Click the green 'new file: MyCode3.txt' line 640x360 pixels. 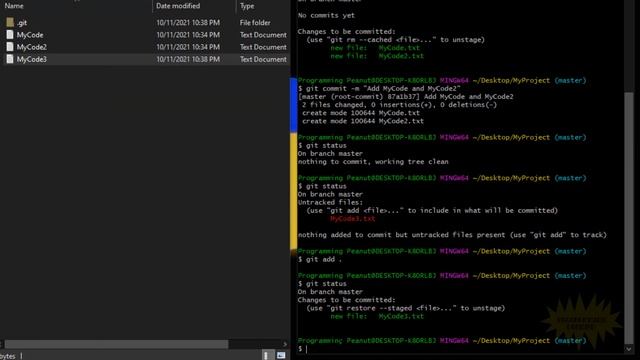pos(377,316)
